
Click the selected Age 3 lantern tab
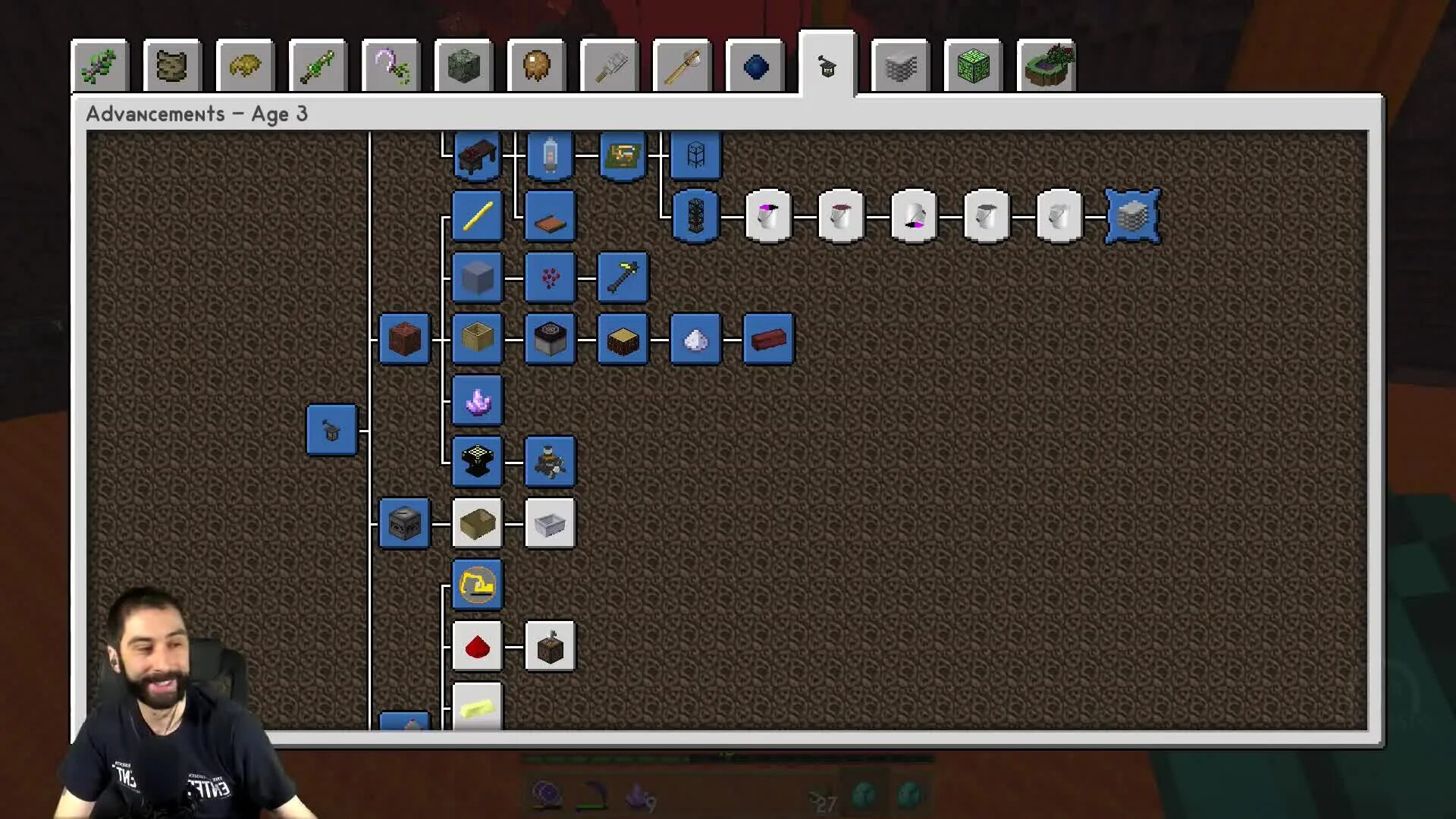(827, 65)
